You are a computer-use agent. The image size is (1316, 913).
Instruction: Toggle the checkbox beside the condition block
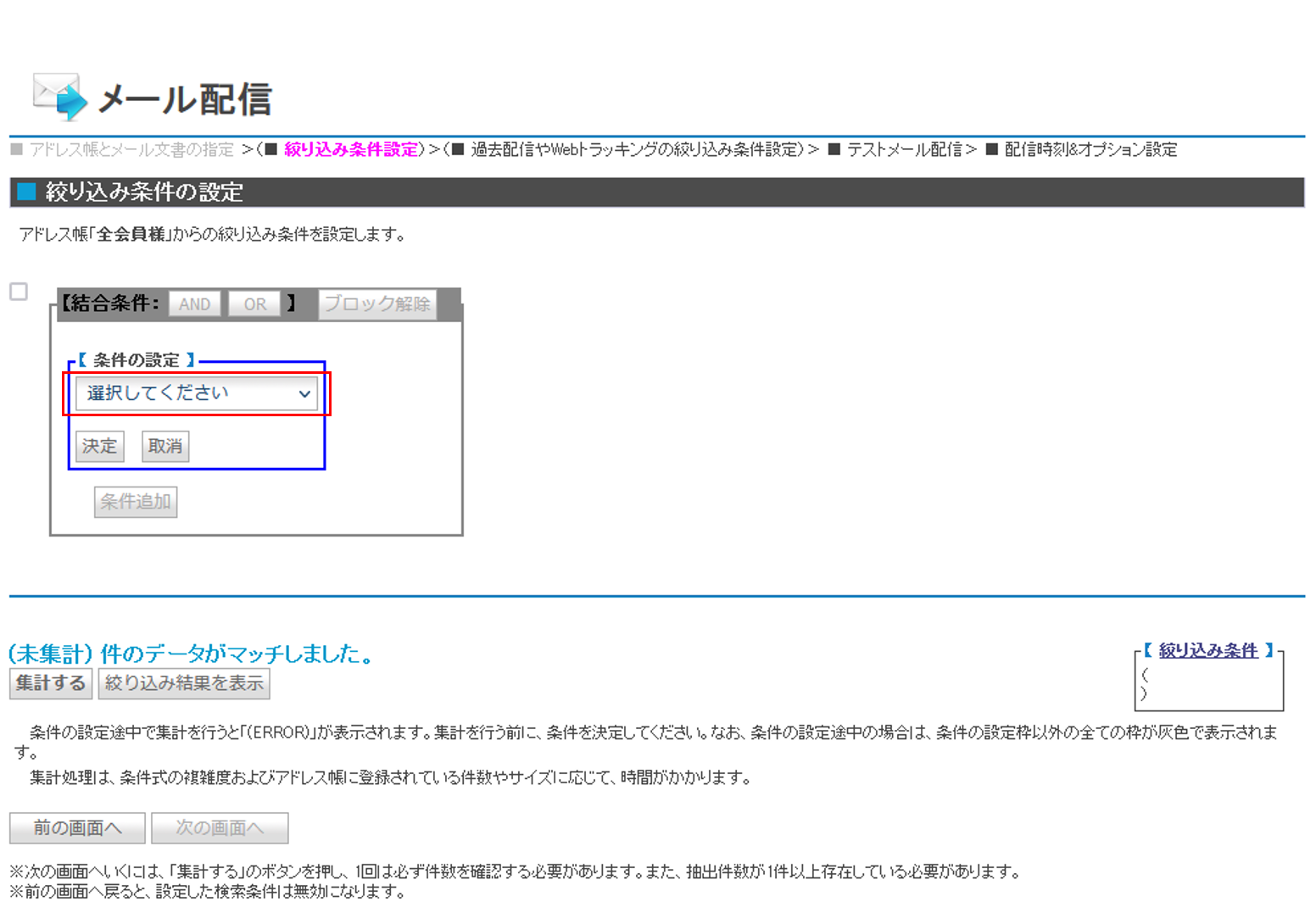pyautogui.click(x=17, y=292)
